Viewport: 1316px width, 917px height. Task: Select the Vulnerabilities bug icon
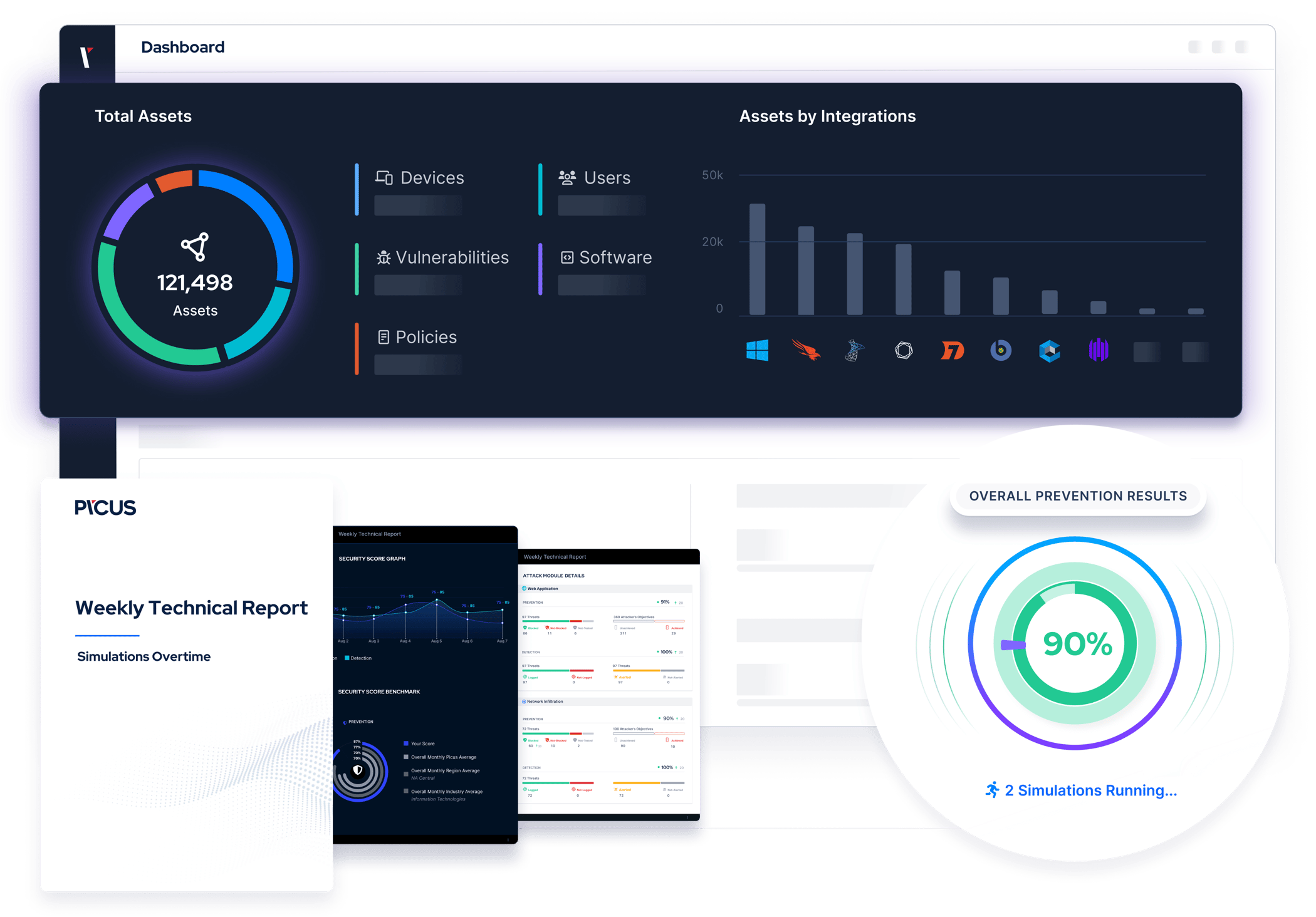point(383,257)
